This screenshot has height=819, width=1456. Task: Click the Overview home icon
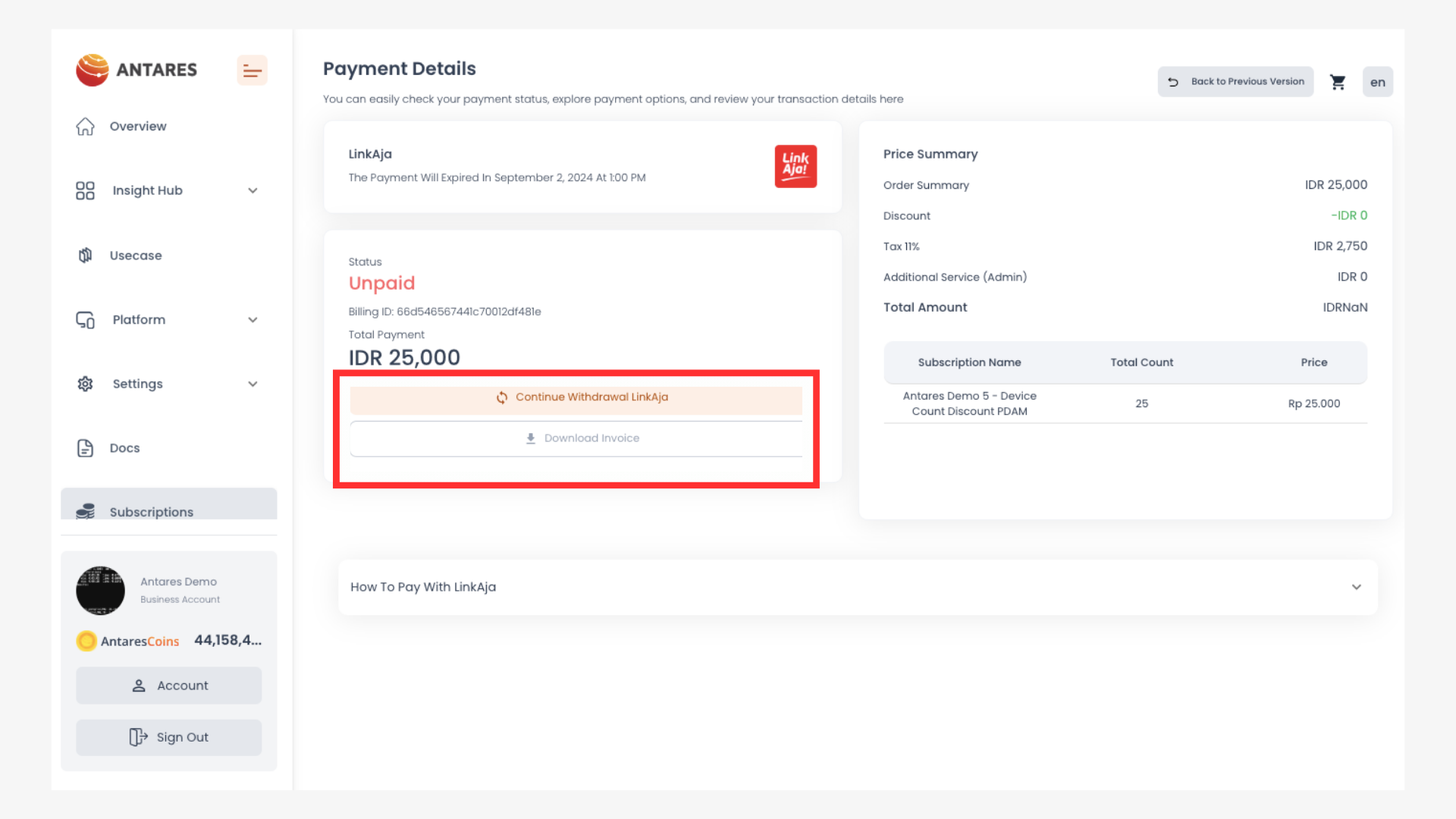(x=85, y=127)
